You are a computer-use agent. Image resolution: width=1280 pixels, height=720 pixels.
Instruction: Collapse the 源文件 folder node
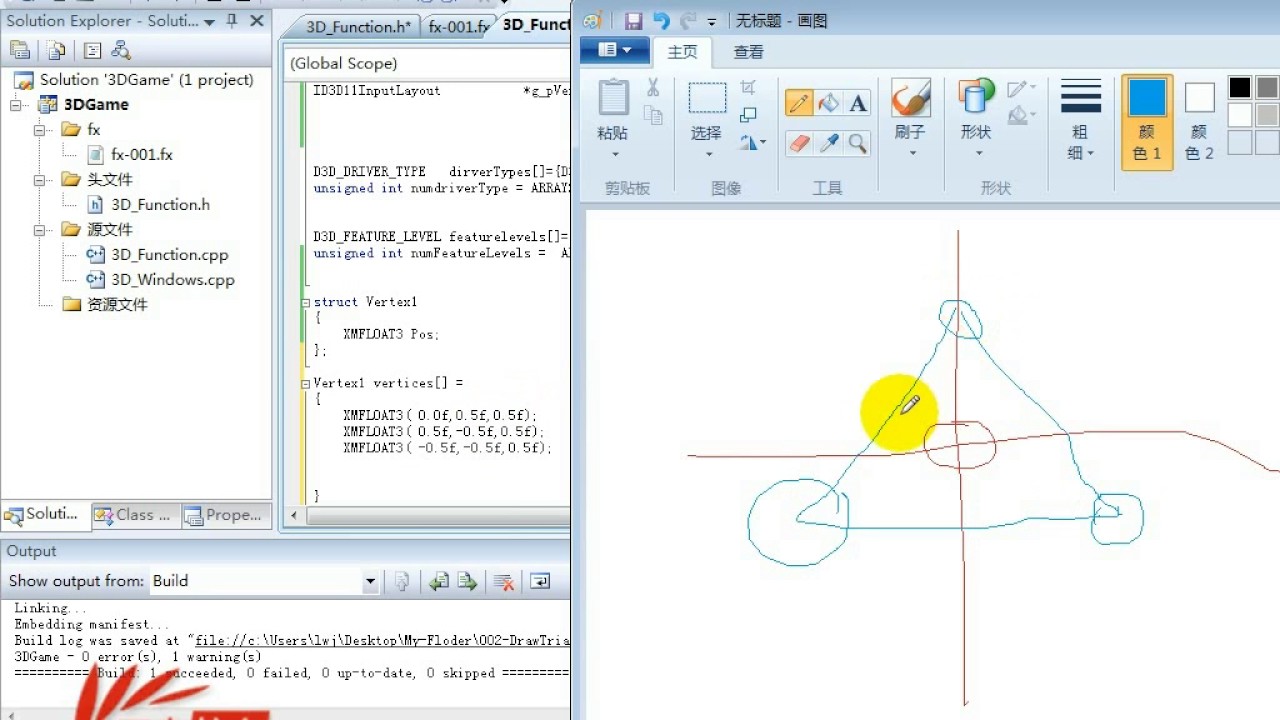40,229
